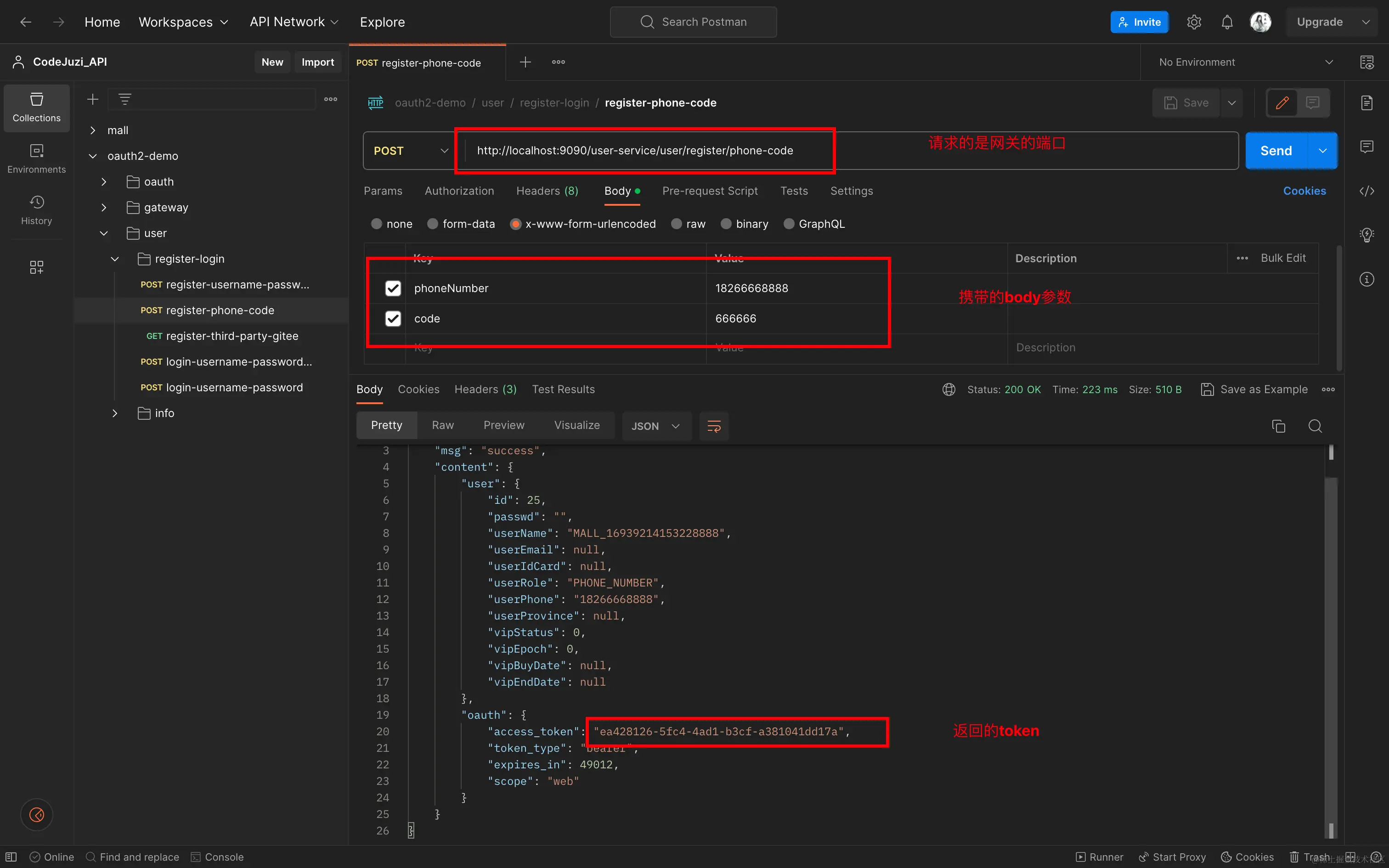
Task: Switch to the Authorization tab
Action: (458, 191)
